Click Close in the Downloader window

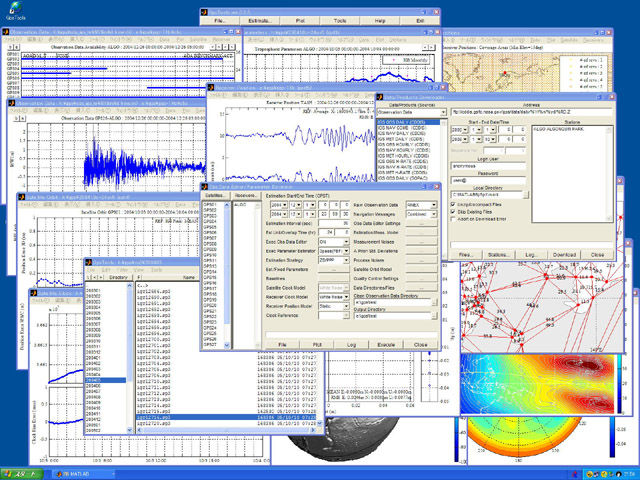(x=597, y=255)
